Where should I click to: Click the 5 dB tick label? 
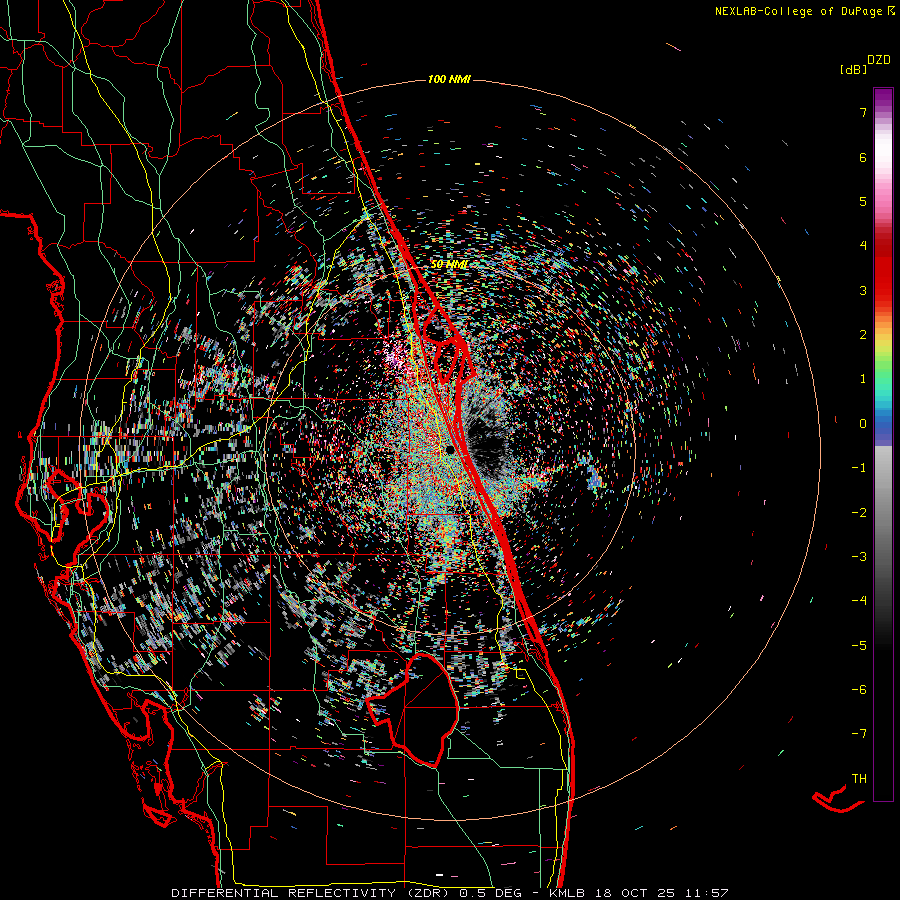coord(863,201)
